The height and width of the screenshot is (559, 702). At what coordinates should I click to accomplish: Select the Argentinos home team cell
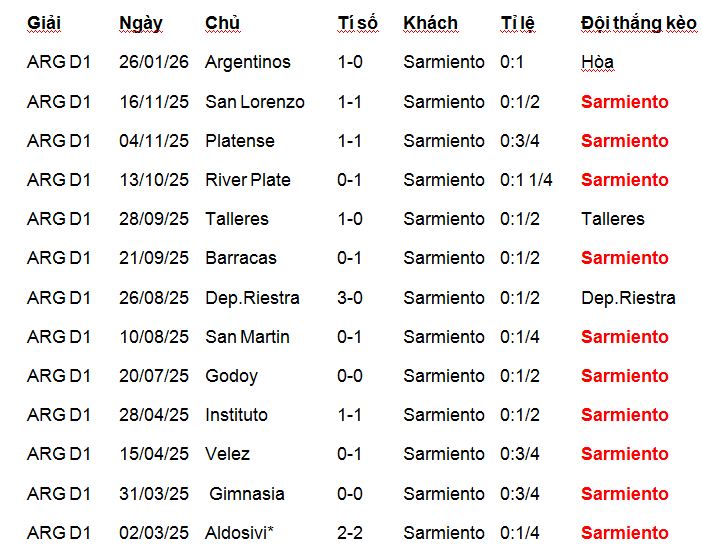pos(247,62)
